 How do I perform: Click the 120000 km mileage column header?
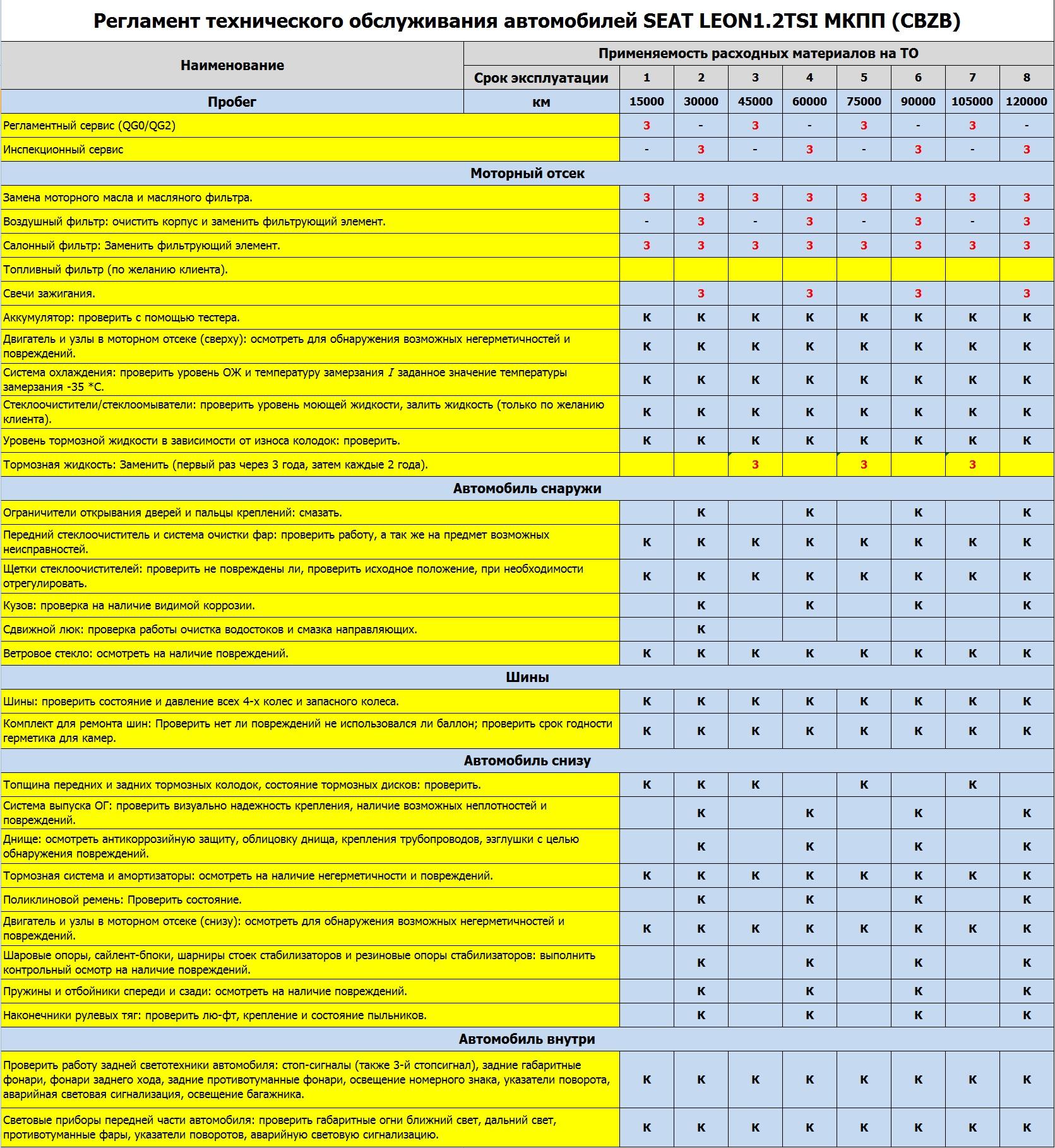point(1027,102)
